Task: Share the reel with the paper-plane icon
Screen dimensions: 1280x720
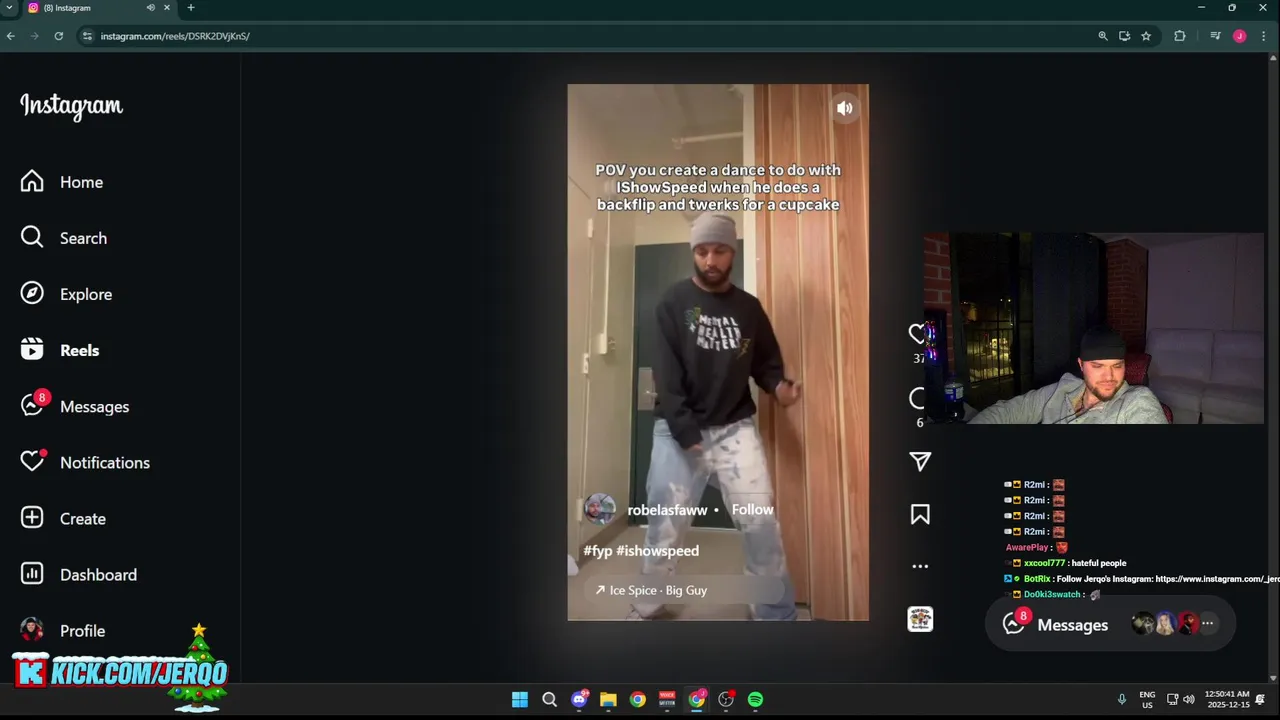Action: tap(920, 461)
